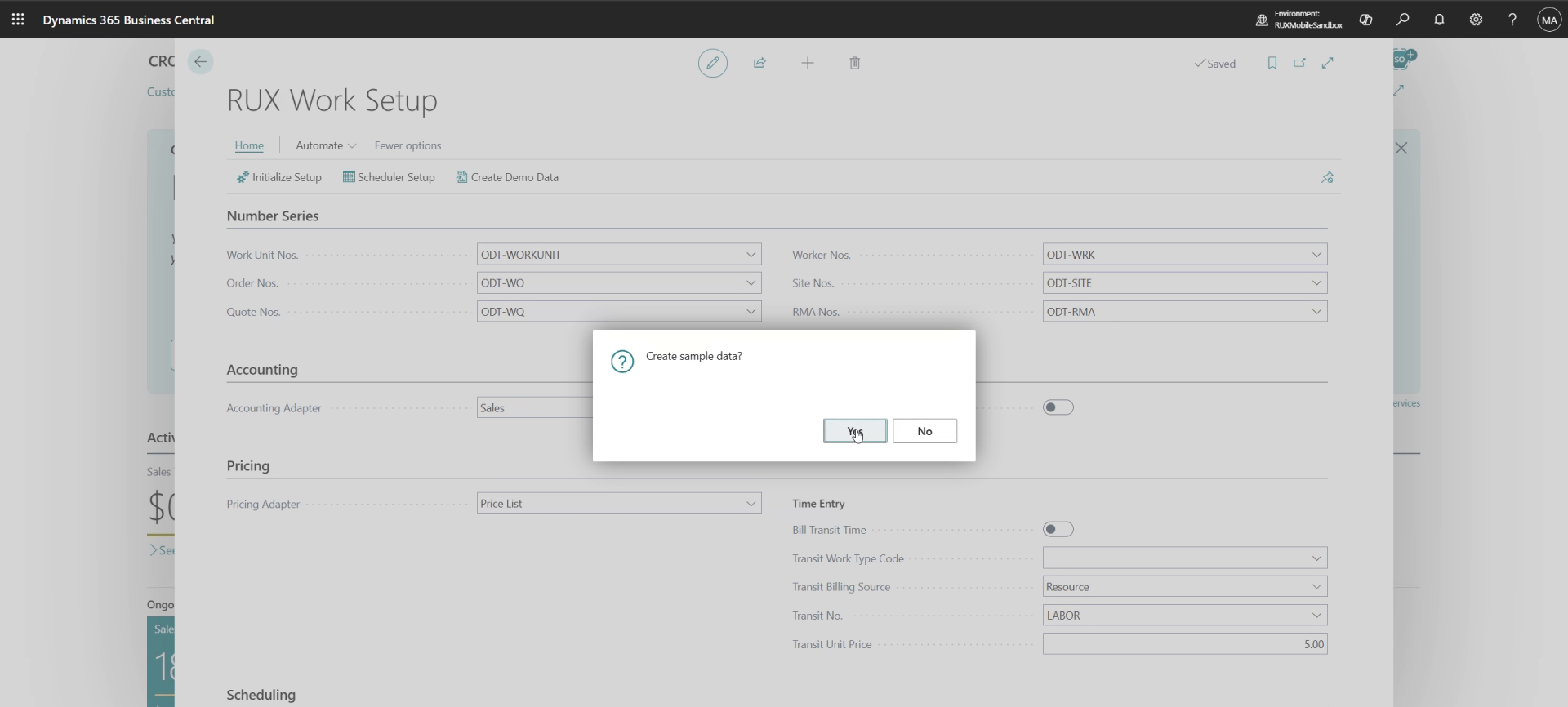Expand Work Unit Nos. dropdown
Screen dimensions: 1568x707
[x=751, y=255]
